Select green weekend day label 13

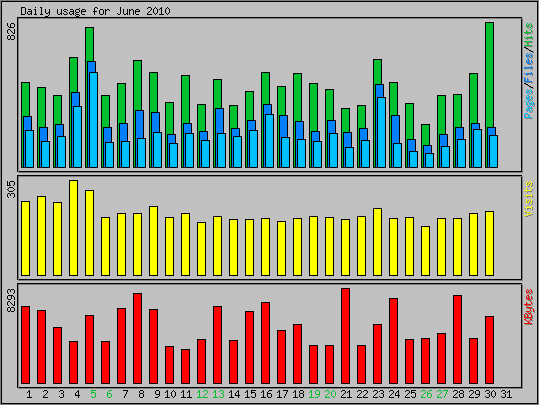click(218, 394)
